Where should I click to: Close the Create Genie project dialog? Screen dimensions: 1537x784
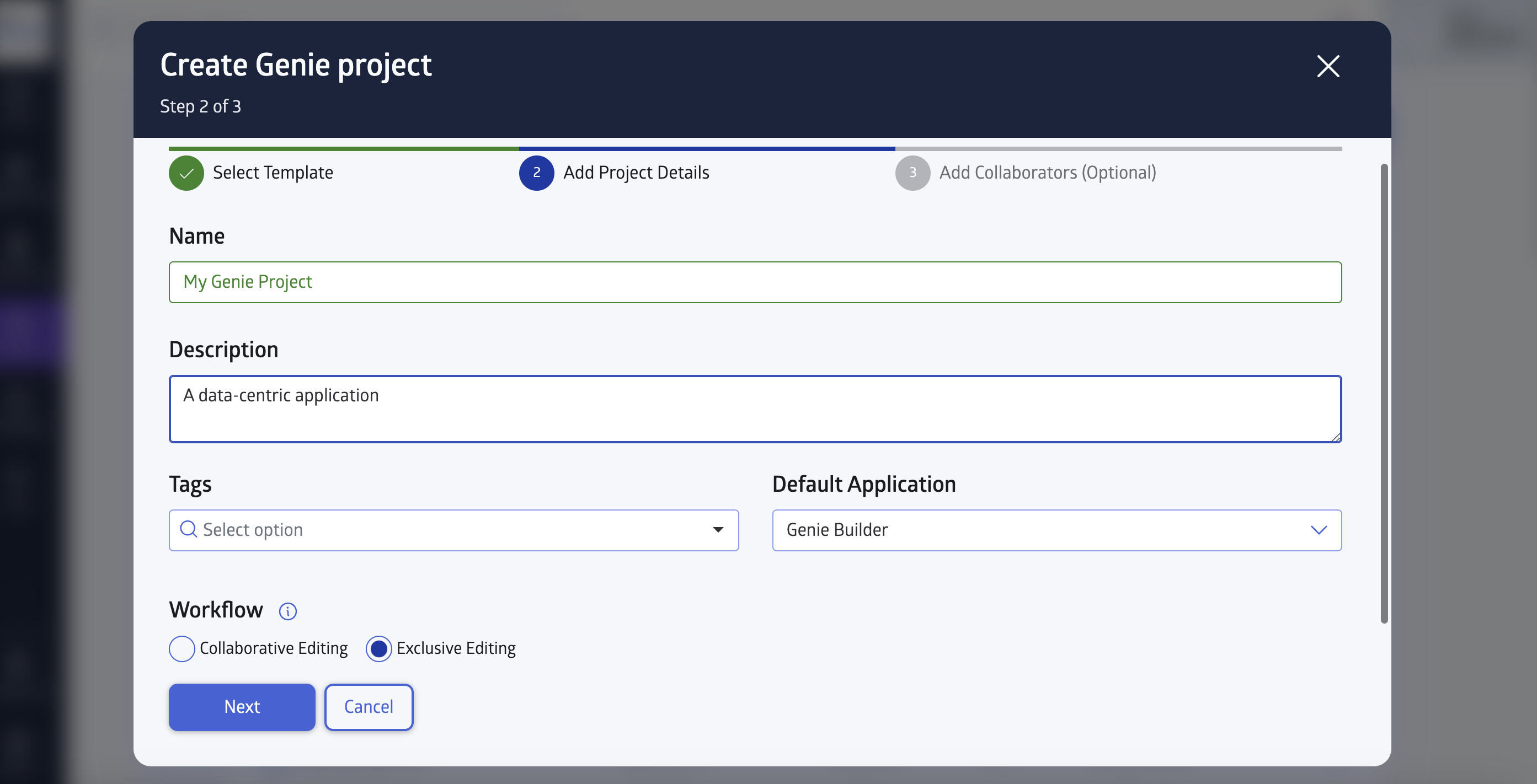pos(1327,66)
